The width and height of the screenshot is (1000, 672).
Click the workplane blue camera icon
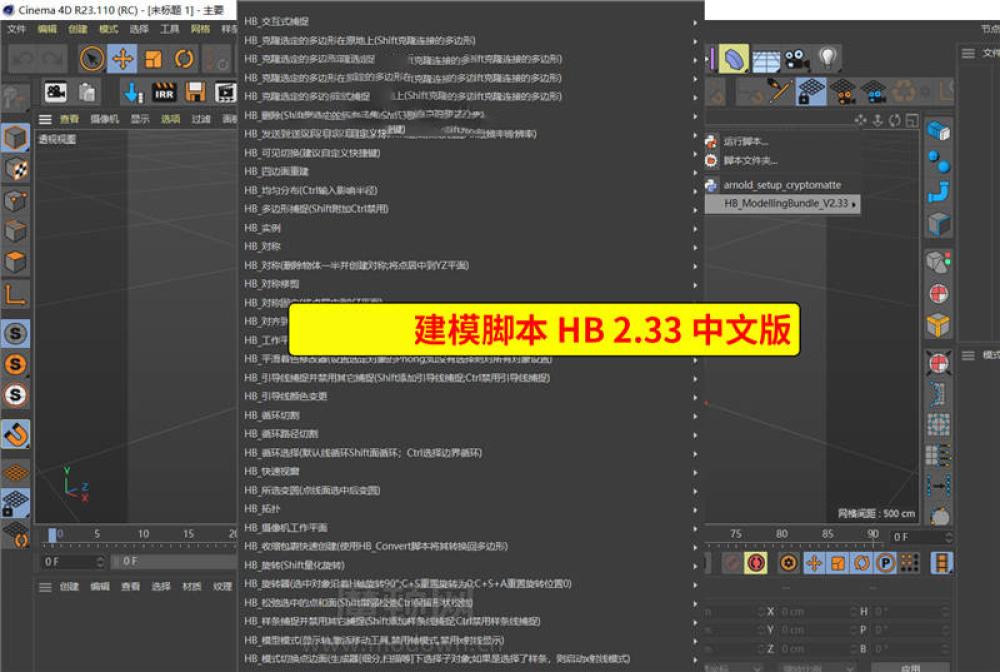pos(874,92)
